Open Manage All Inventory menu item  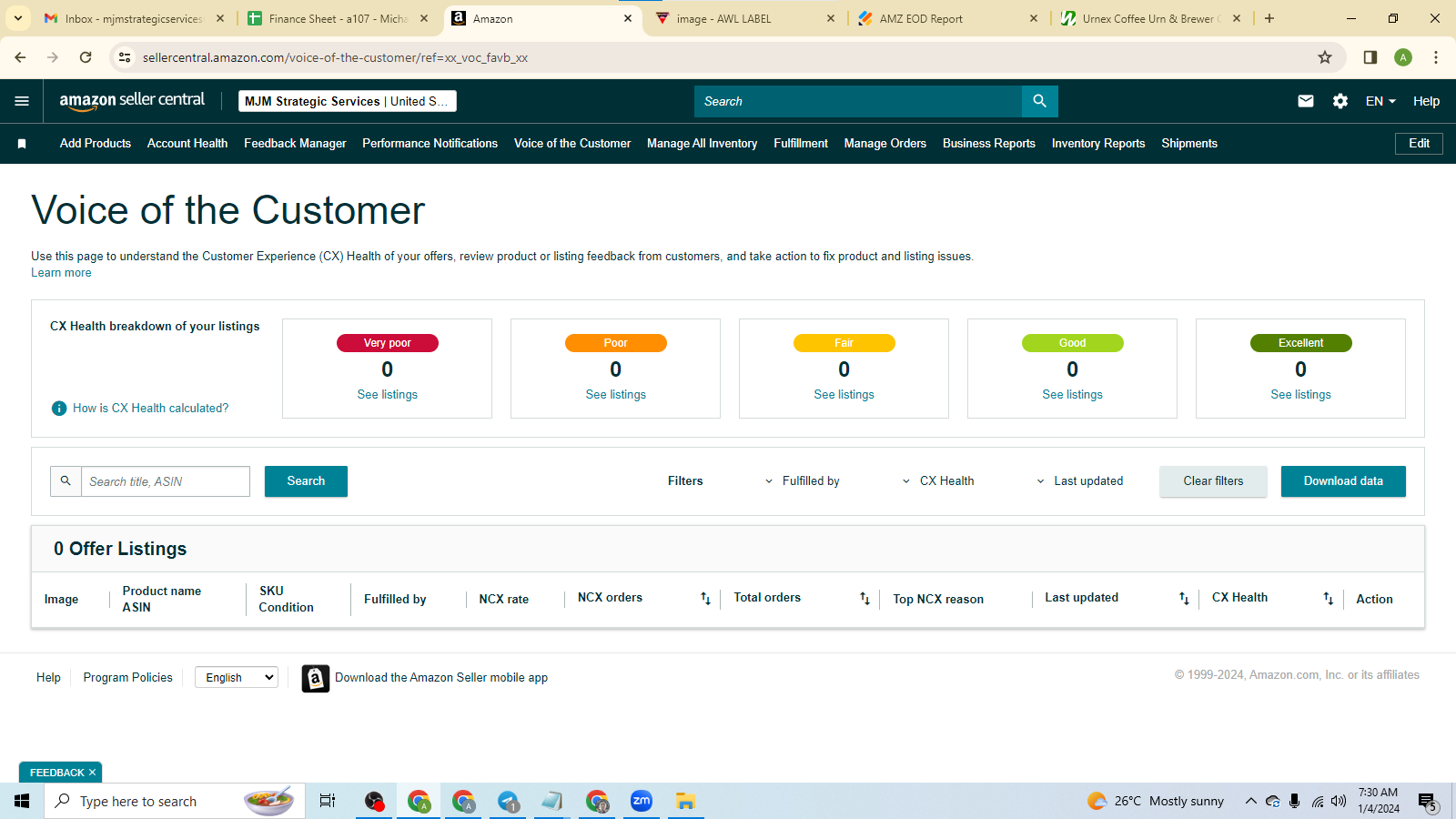(x=702, y=144)
